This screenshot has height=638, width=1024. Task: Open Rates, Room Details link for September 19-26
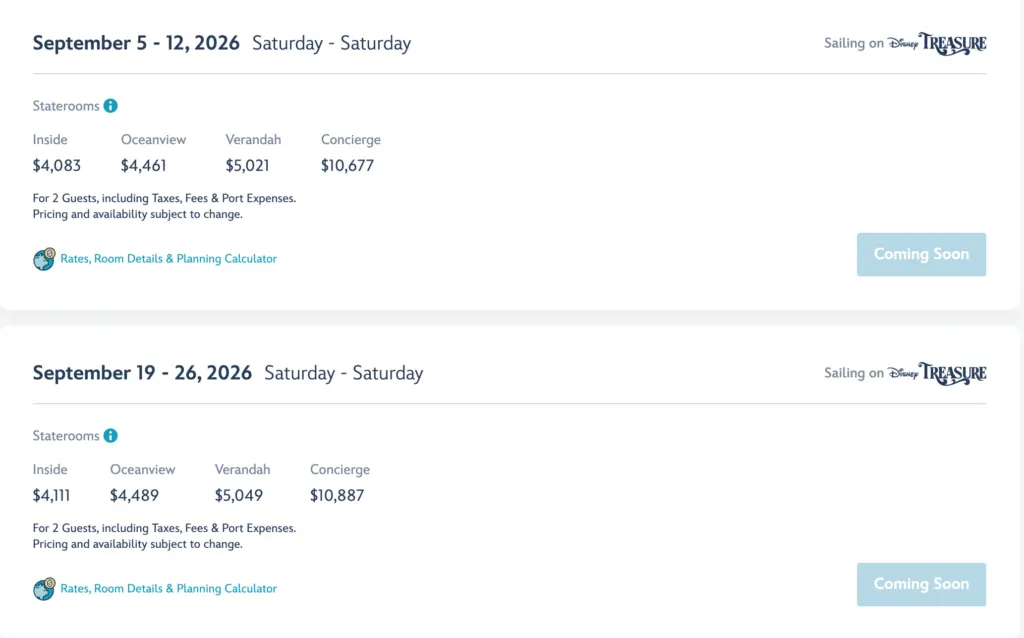[168, 589]
